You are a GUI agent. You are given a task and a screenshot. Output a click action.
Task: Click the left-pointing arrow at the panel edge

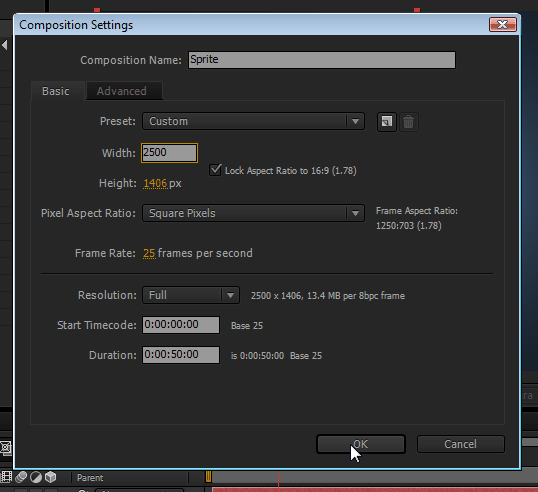(x=4, y=45)
